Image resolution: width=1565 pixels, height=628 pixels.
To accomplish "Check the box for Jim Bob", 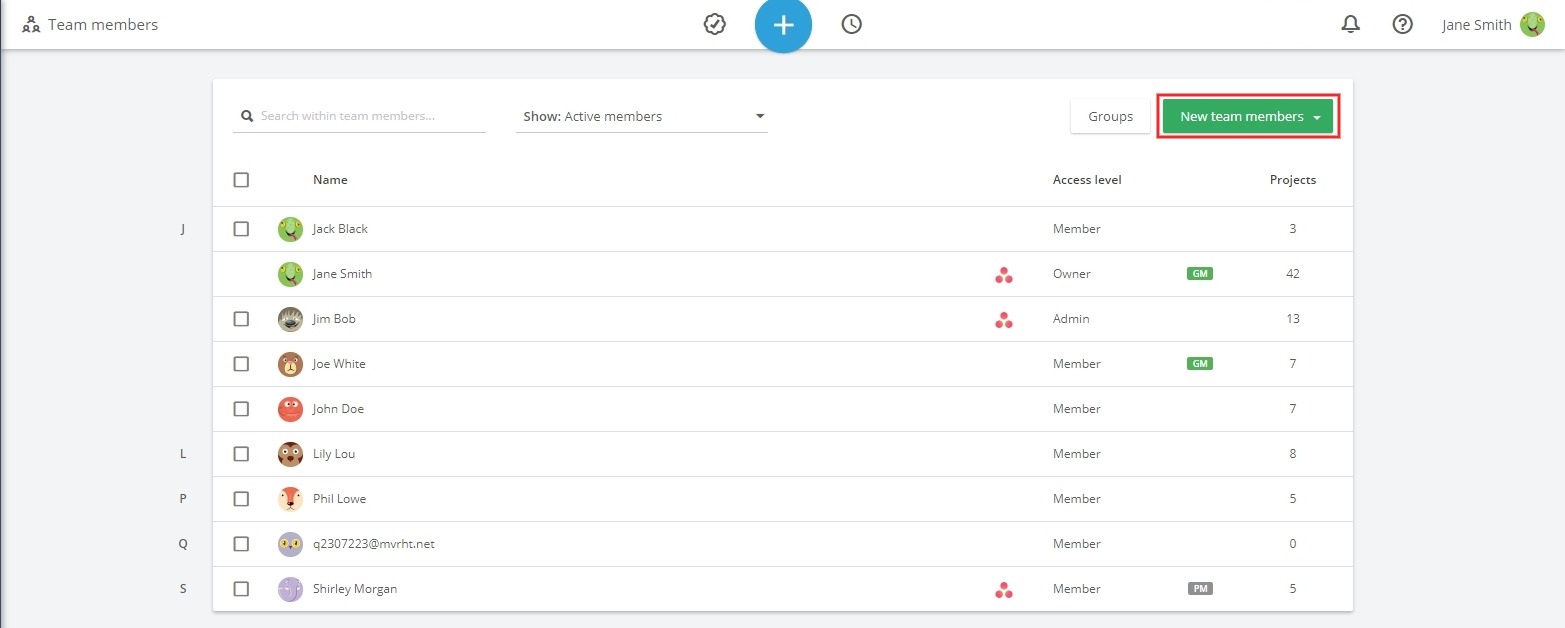I will tap(241, 319).
